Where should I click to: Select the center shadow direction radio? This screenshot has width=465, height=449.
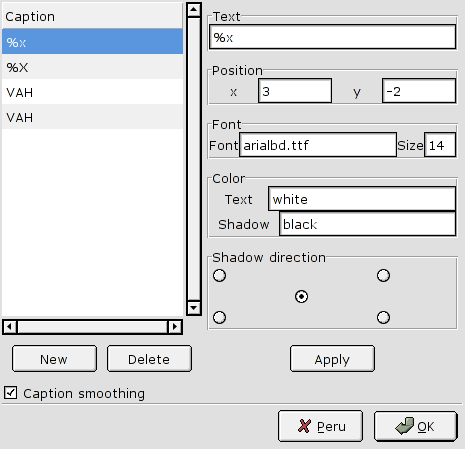301,296
